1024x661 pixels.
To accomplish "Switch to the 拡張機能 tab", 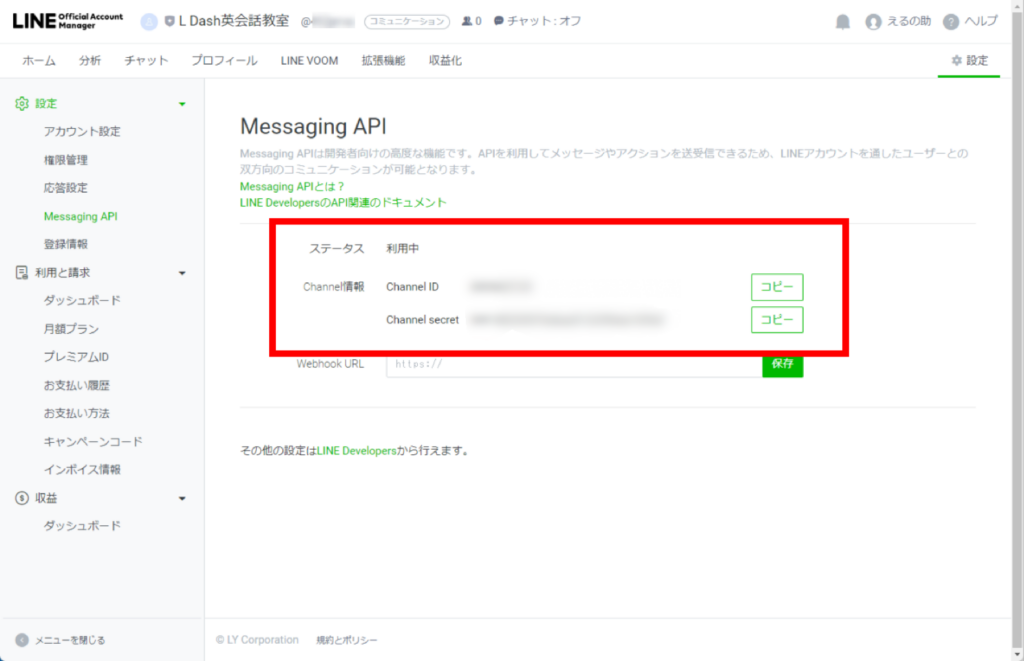I will pos(383,61).
